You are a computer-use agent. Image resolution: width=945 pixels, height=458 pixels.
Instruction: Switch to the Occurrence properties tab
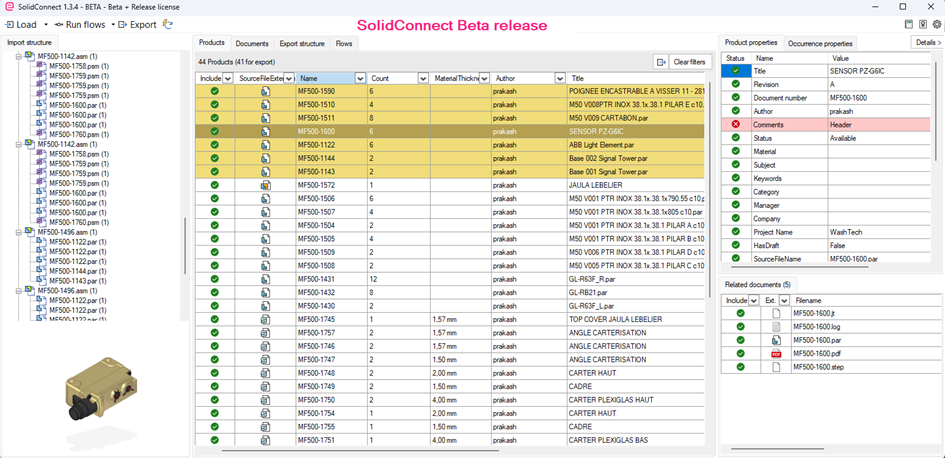(x=820, y=43)
